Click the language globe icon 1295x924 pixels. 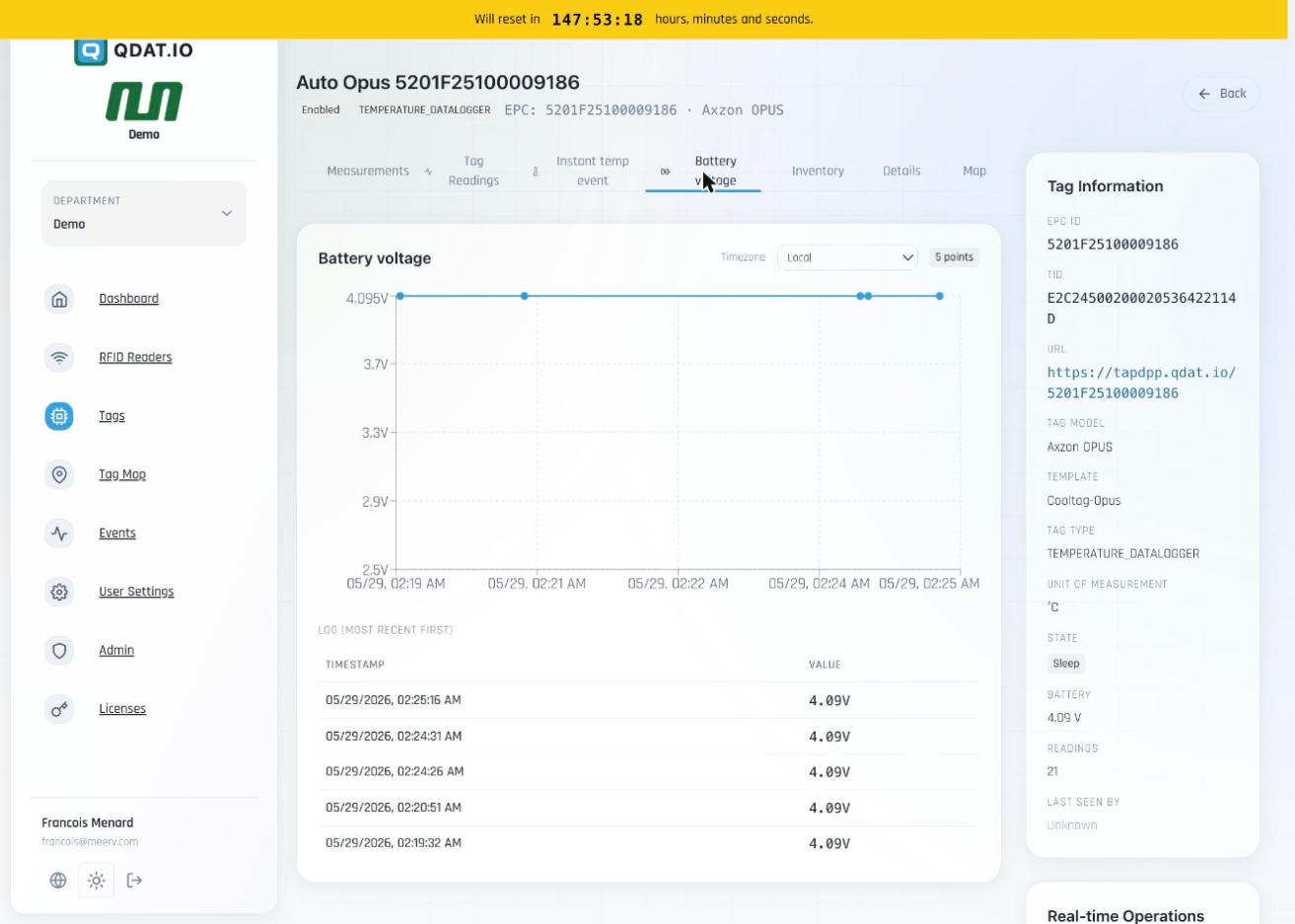[58, 881]
